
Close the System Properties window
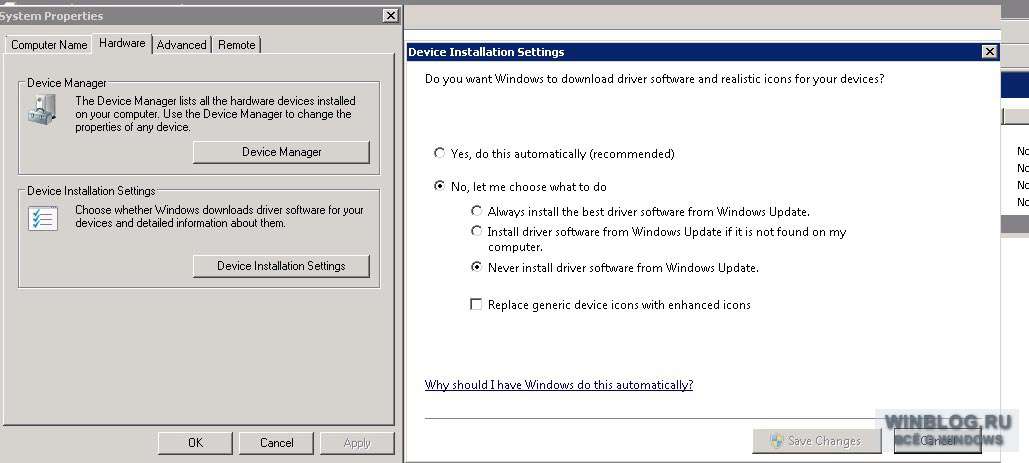point(390,16)
